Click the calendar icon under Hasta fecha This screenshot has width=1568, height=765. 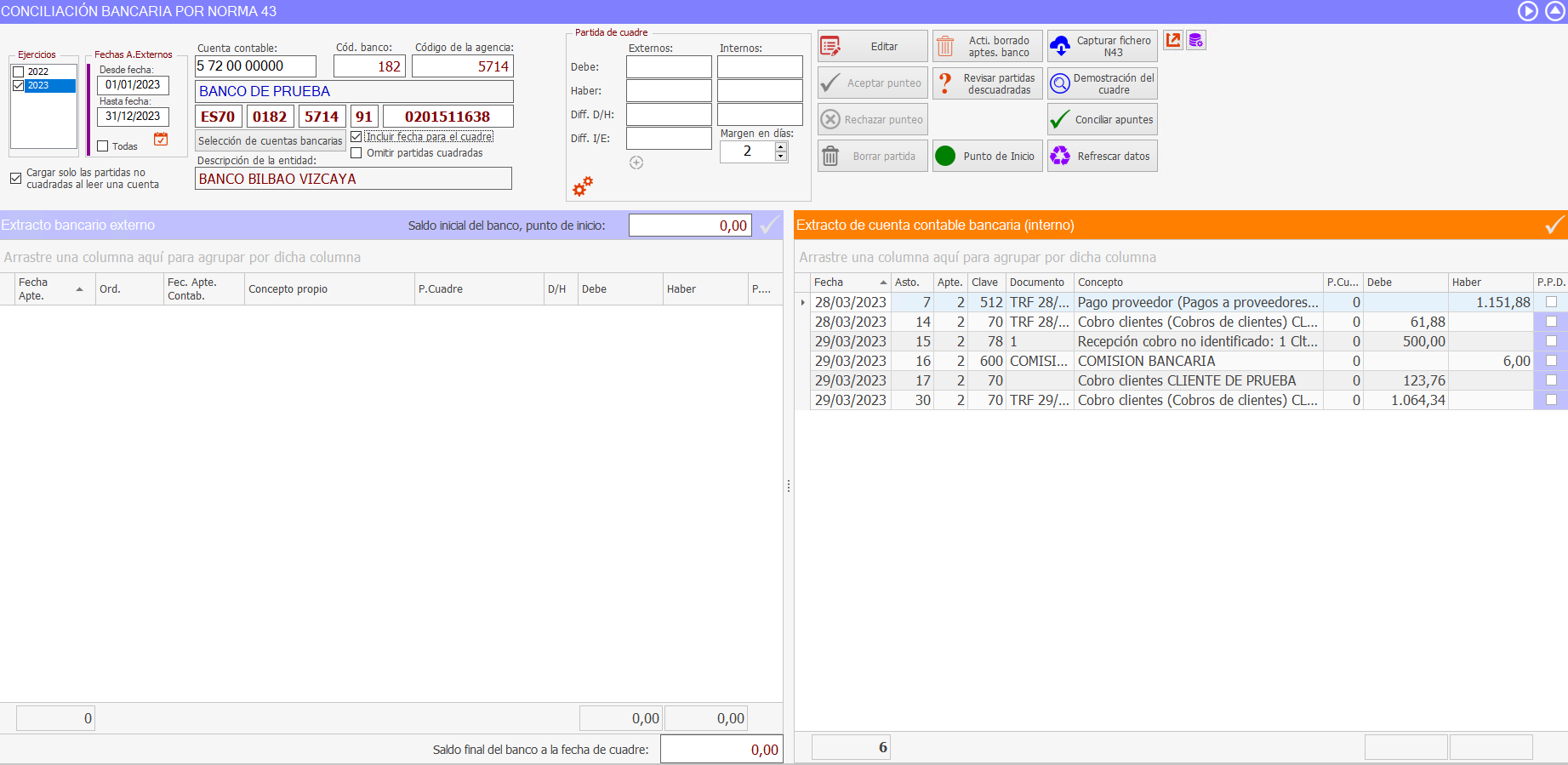(161, 140)
